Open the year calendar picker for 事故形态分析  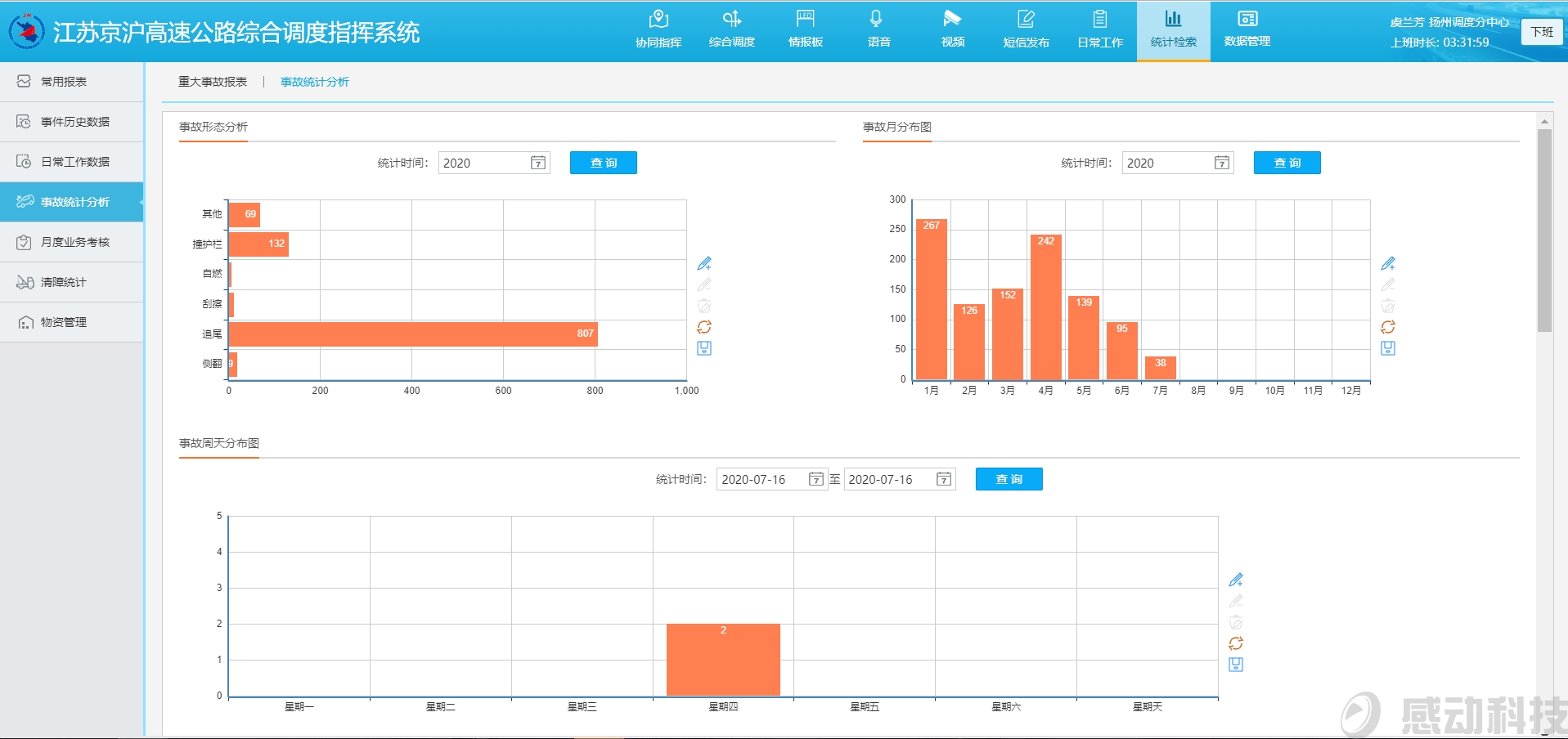[538, 163]
